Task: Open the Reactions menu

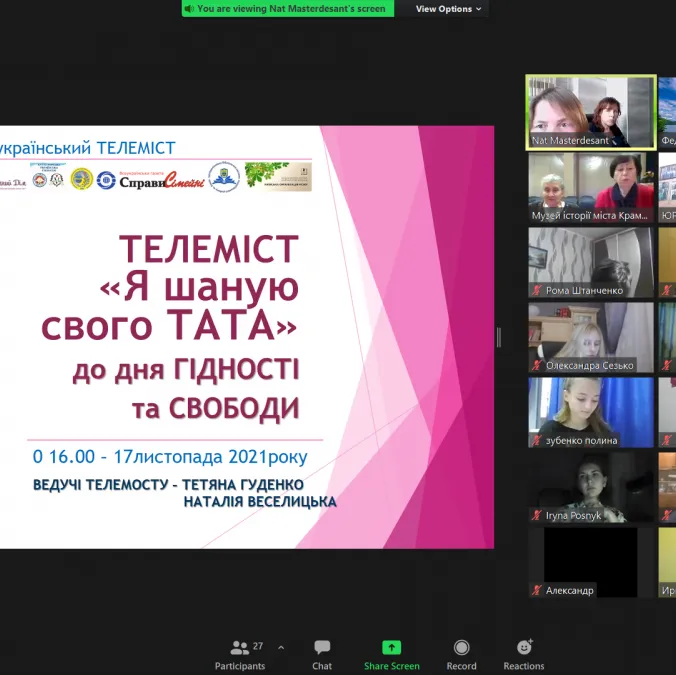Action: tap(524, 655)
